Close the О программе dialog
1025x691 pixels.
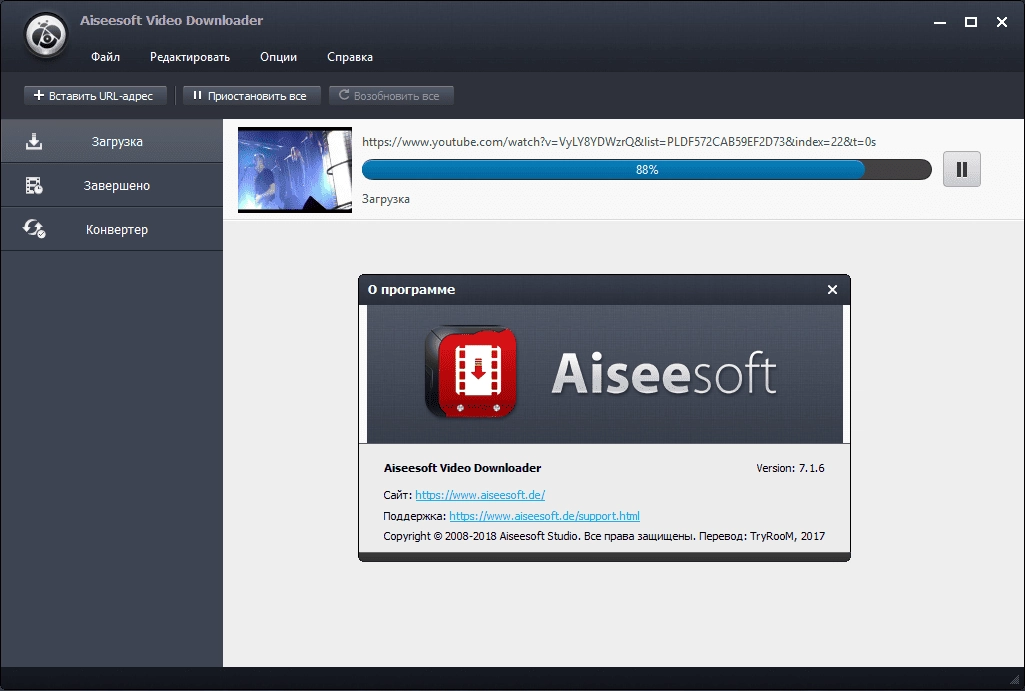click(x=832, y=290)
